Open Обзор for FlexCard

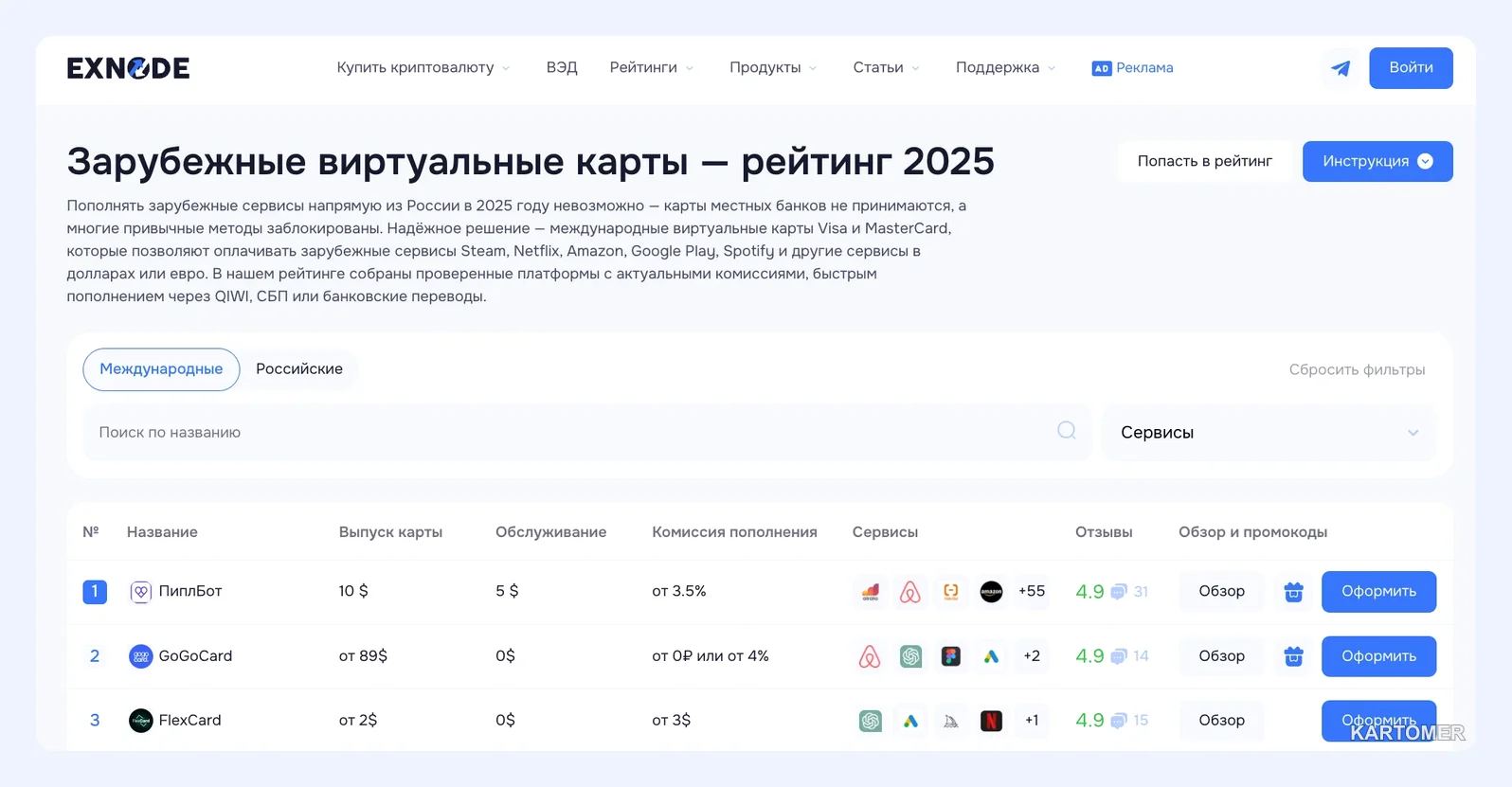point(1221,721)
